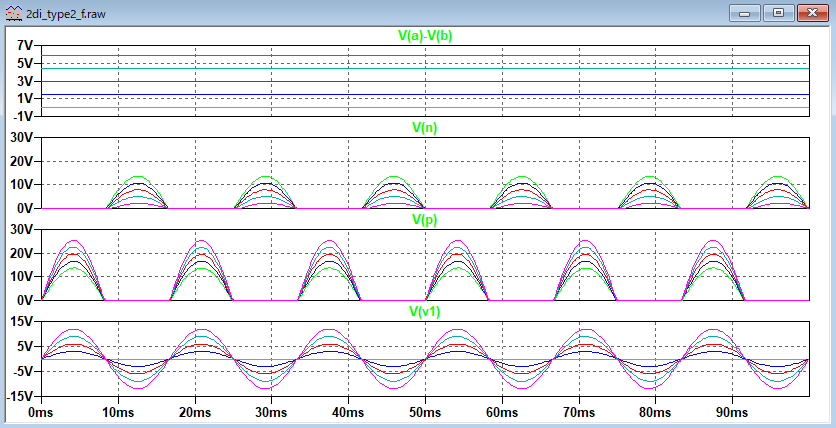Select the V(a)-V(b) trace label
The width and height of the screenshot is (836, 428).
[x=426, y=36]
